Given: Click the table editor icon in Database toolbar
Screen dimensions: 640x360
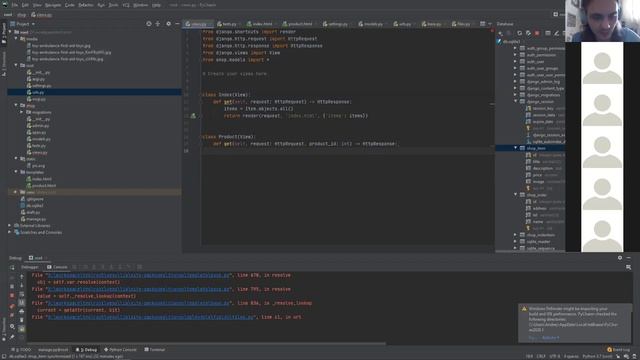Looking at the screenshot, I should [548, 33].
